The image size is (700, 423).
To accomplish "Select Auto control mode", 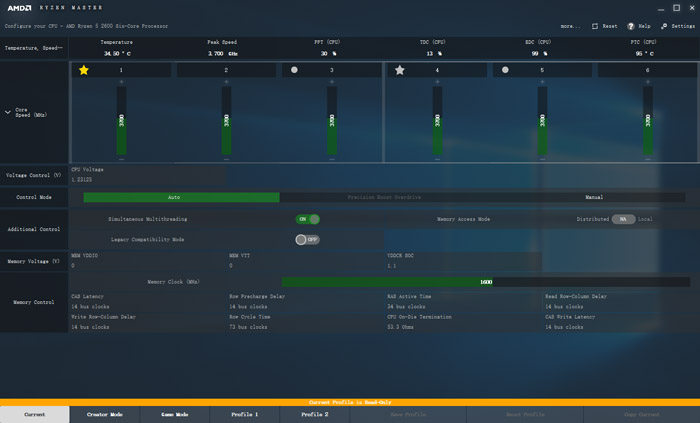I will coord(174,197).
